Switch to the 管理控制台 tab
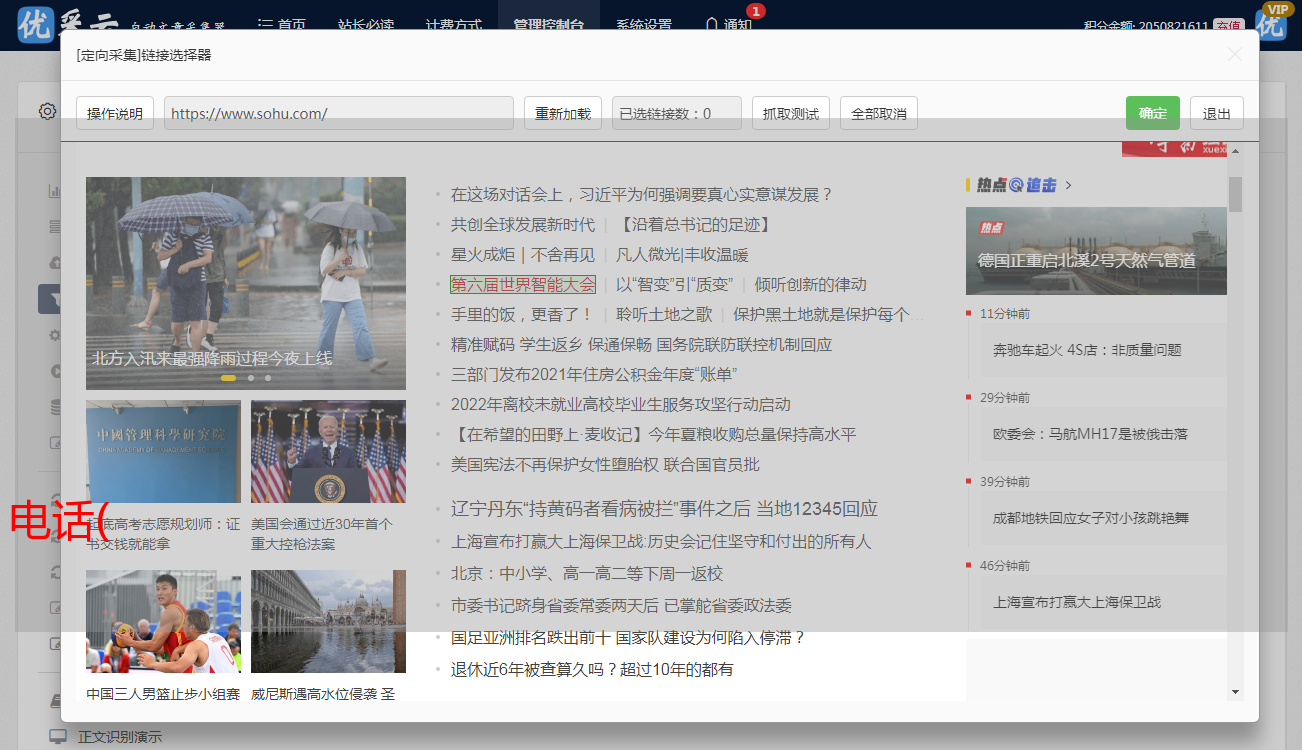This screenshot has width=1302, height=750. coord(548,24)
